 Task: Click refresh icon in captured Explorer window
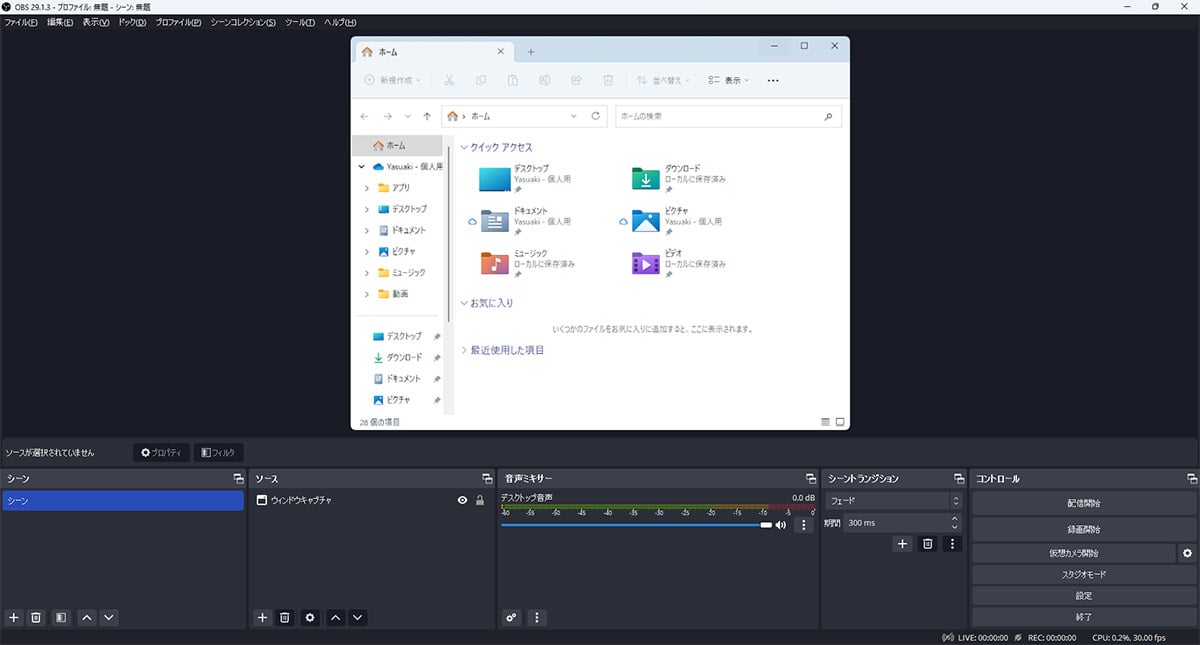(x=596, y=116)
